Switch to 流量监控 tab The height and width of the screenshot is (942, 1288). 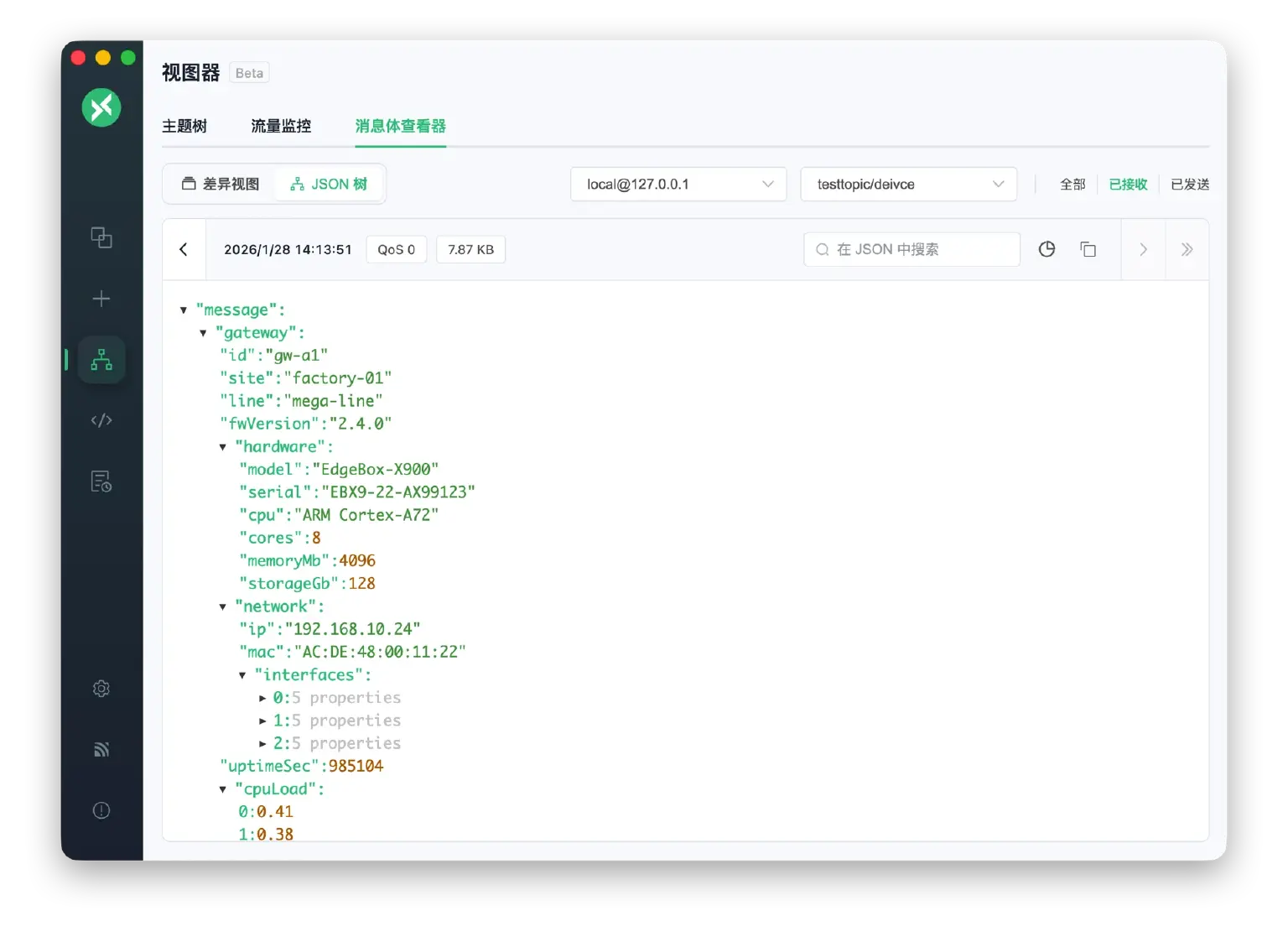(x=281, y=126)
